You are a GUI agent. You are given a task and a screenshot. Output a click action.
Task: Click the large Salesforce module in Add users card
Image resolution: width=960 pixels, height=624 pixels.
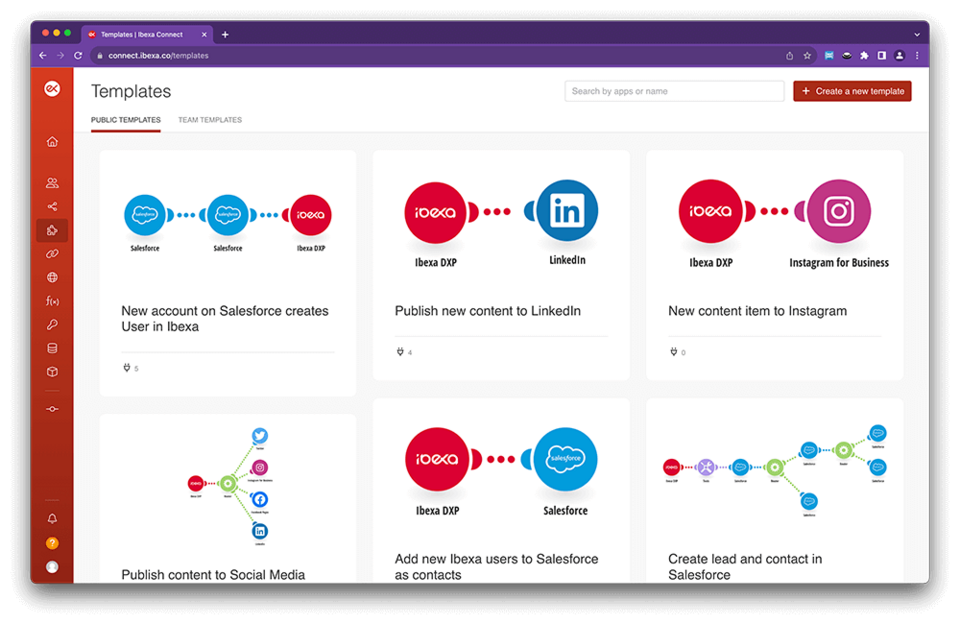565,459
